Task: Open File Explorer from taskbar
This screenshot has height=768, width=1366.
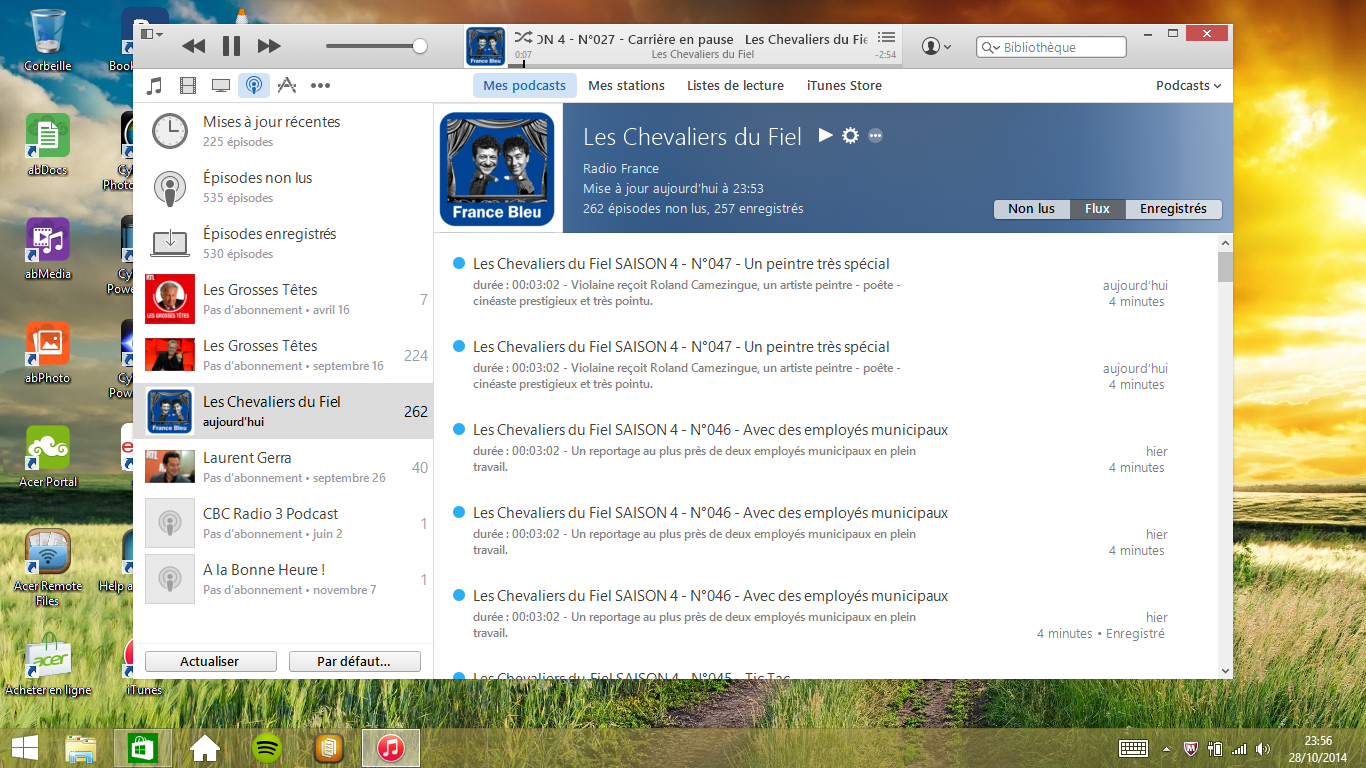Action: (81, 747)
